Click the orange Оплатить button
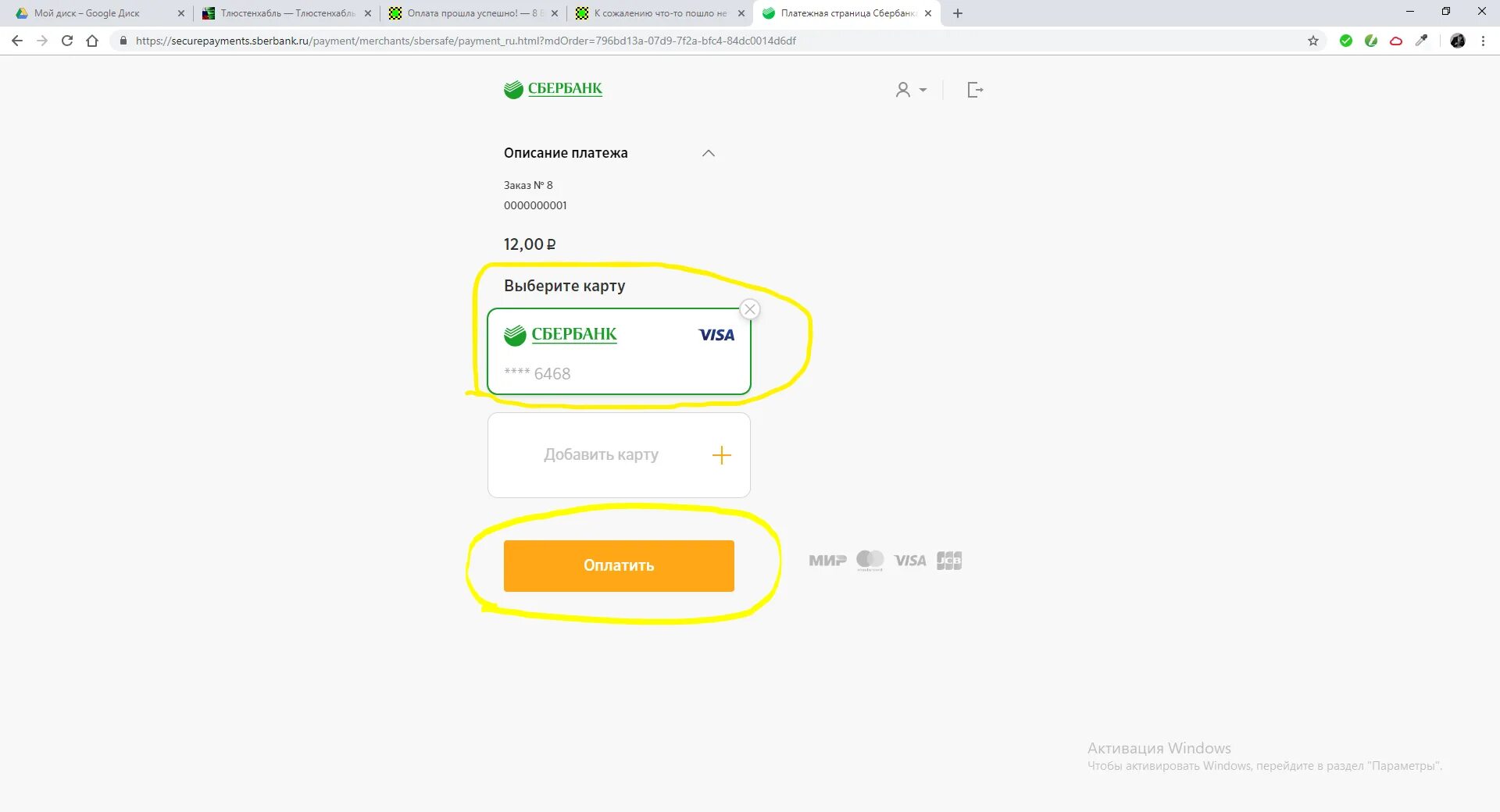This screenshot has height=812, width=1500. pyautogui.click(x=619, y=565)
